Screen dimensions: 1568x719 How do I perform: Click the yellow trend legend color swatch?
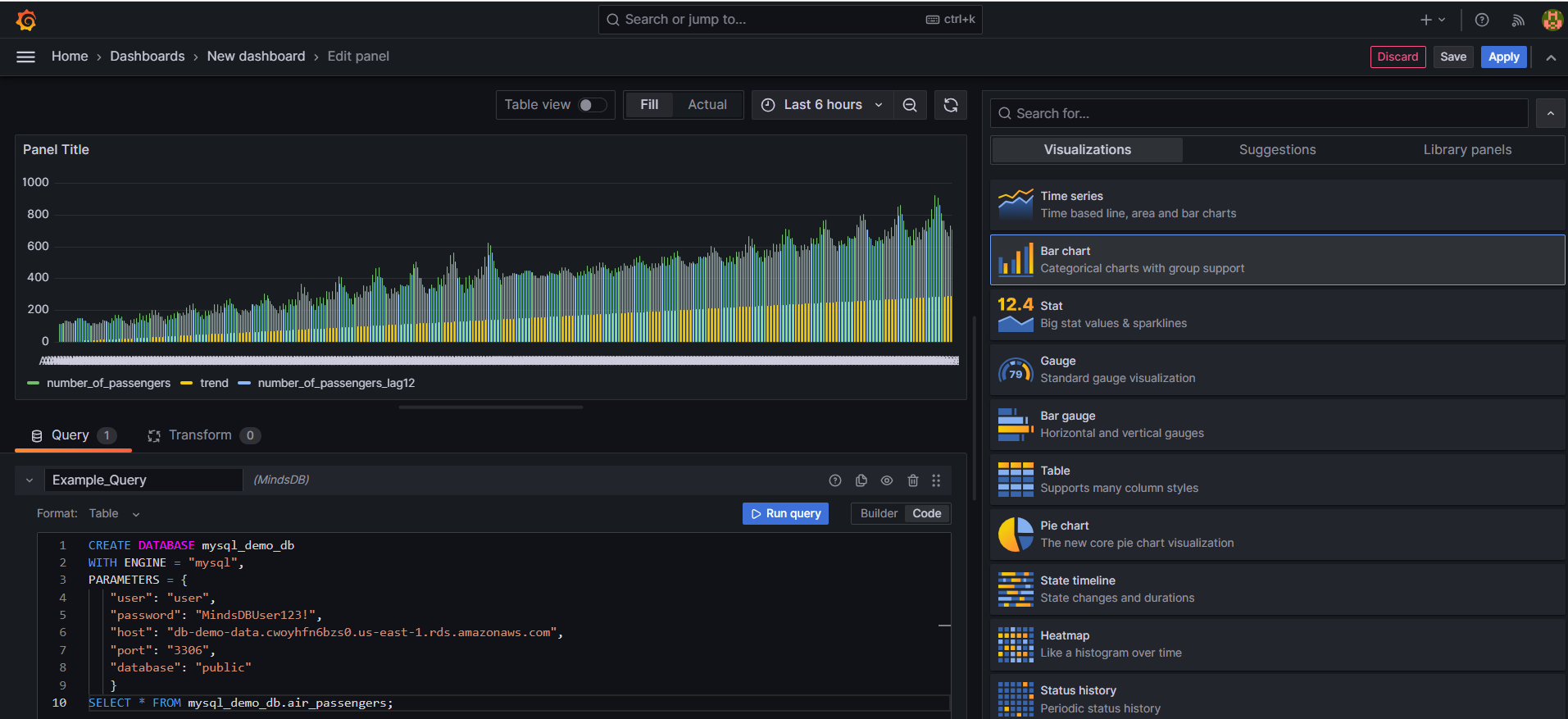click(186, 383)
